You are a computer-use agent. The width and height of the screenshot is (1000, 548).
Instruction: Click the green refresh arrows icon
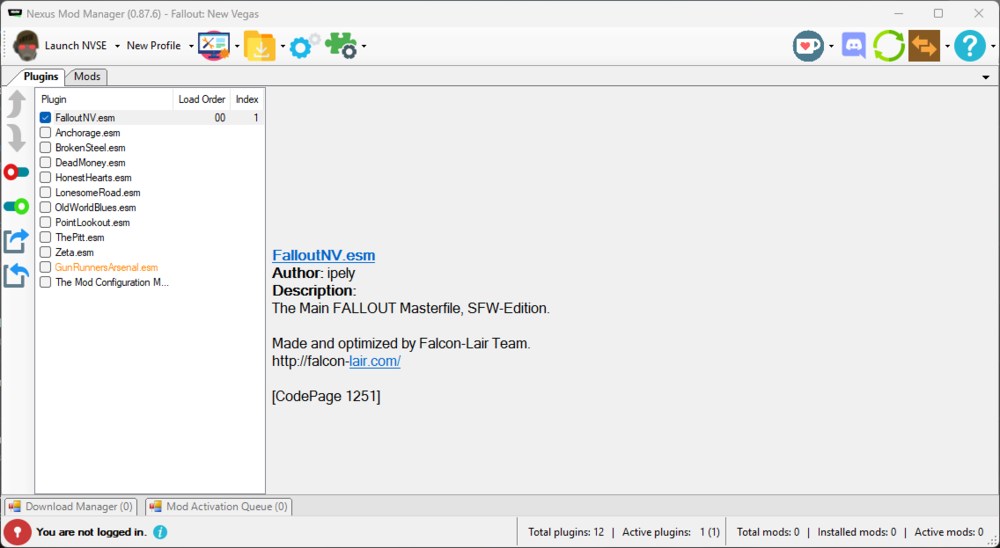pos(888,46)
